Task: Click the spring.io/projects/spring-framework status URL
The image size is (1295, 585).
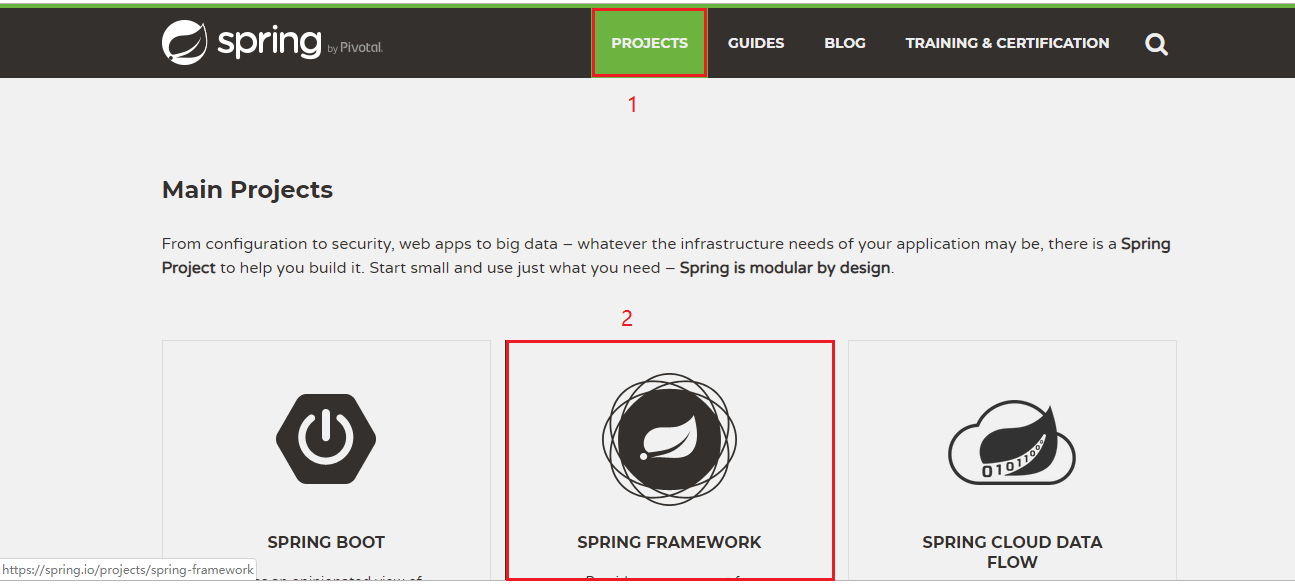Action: click(128, 570)
